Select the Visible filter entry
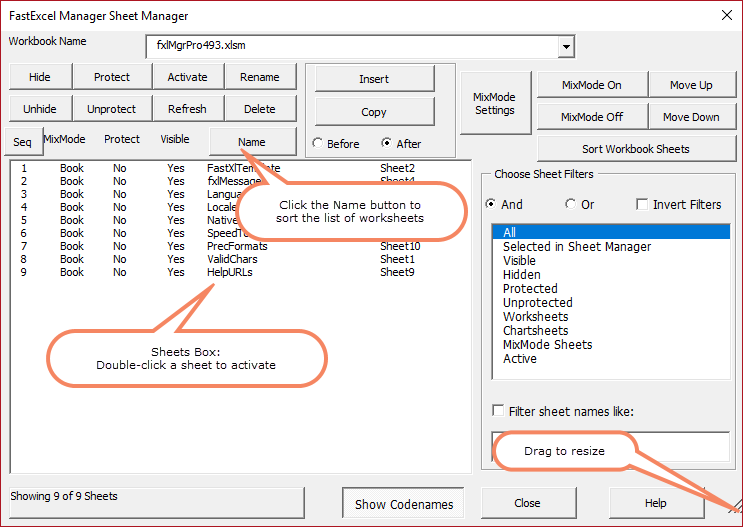This screenshot has width=745, height=527. [611, 260]
